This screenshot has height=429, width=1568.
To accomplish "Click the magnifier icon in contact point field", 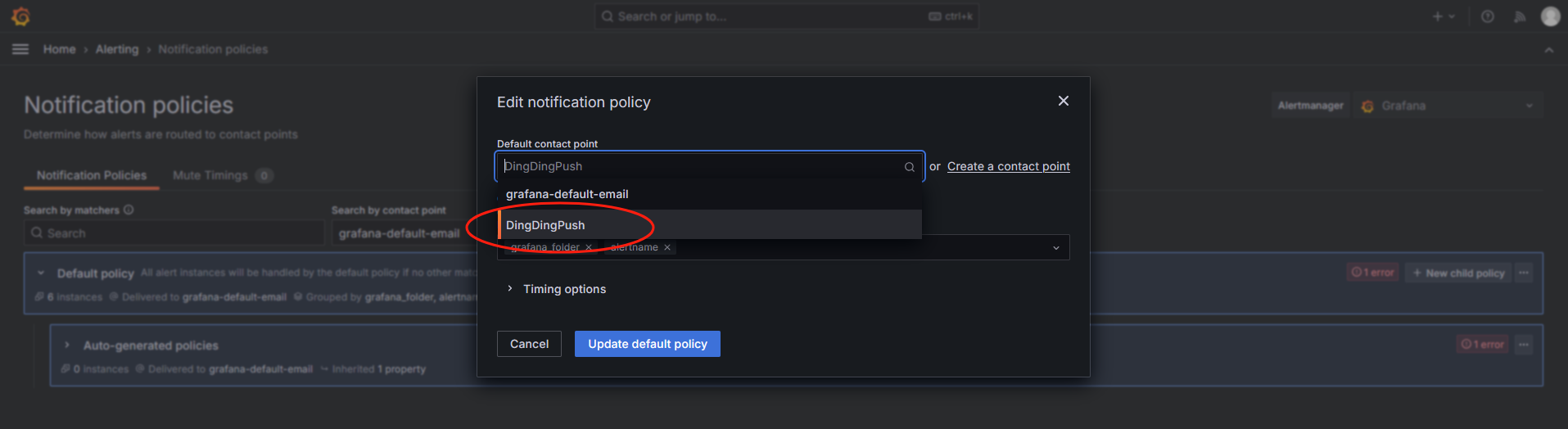I will [909, 167].
